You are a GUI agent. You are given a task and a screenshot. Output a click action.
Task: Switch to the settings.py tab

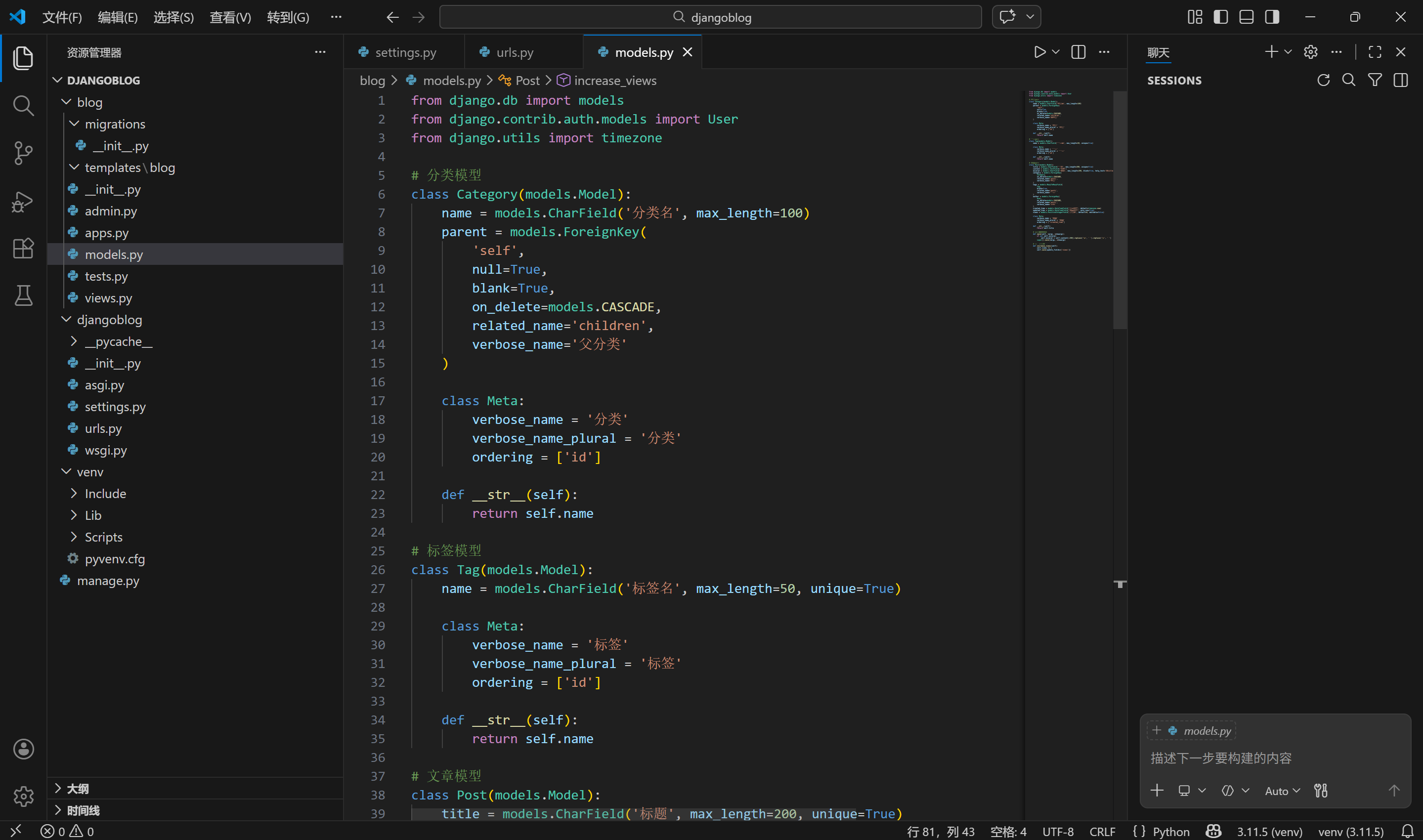[x=405, y=52]
